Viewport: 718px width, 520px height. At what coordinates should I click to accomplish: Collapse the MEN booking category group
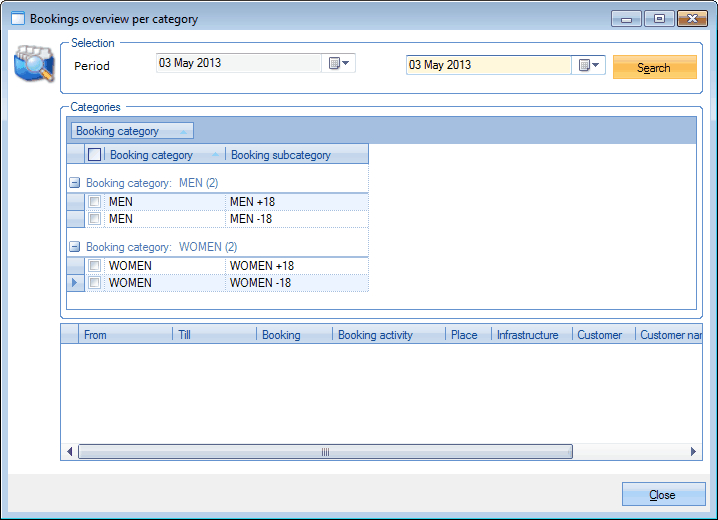(74, 183)
